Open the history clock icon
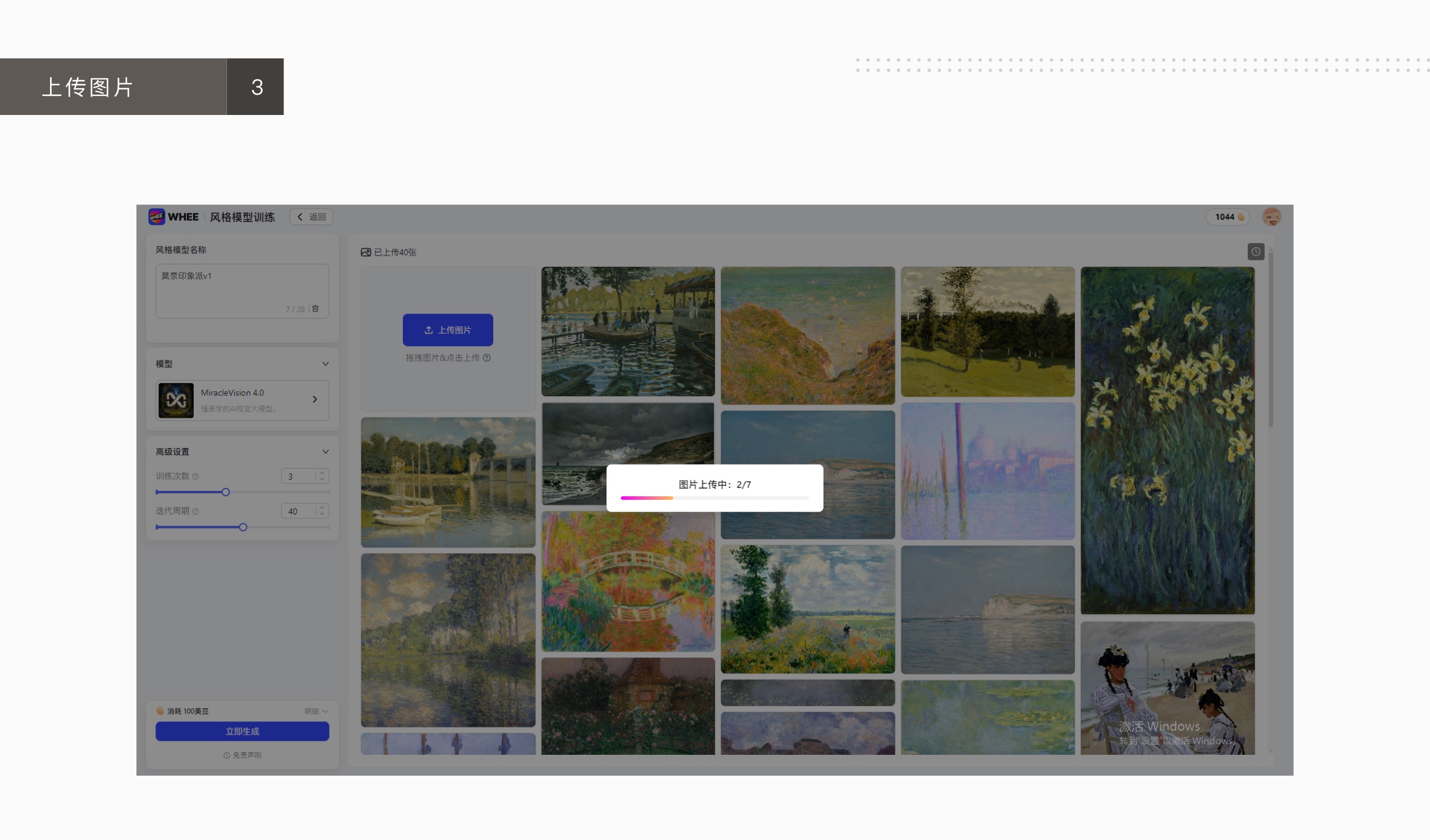 coord(1255,251)
